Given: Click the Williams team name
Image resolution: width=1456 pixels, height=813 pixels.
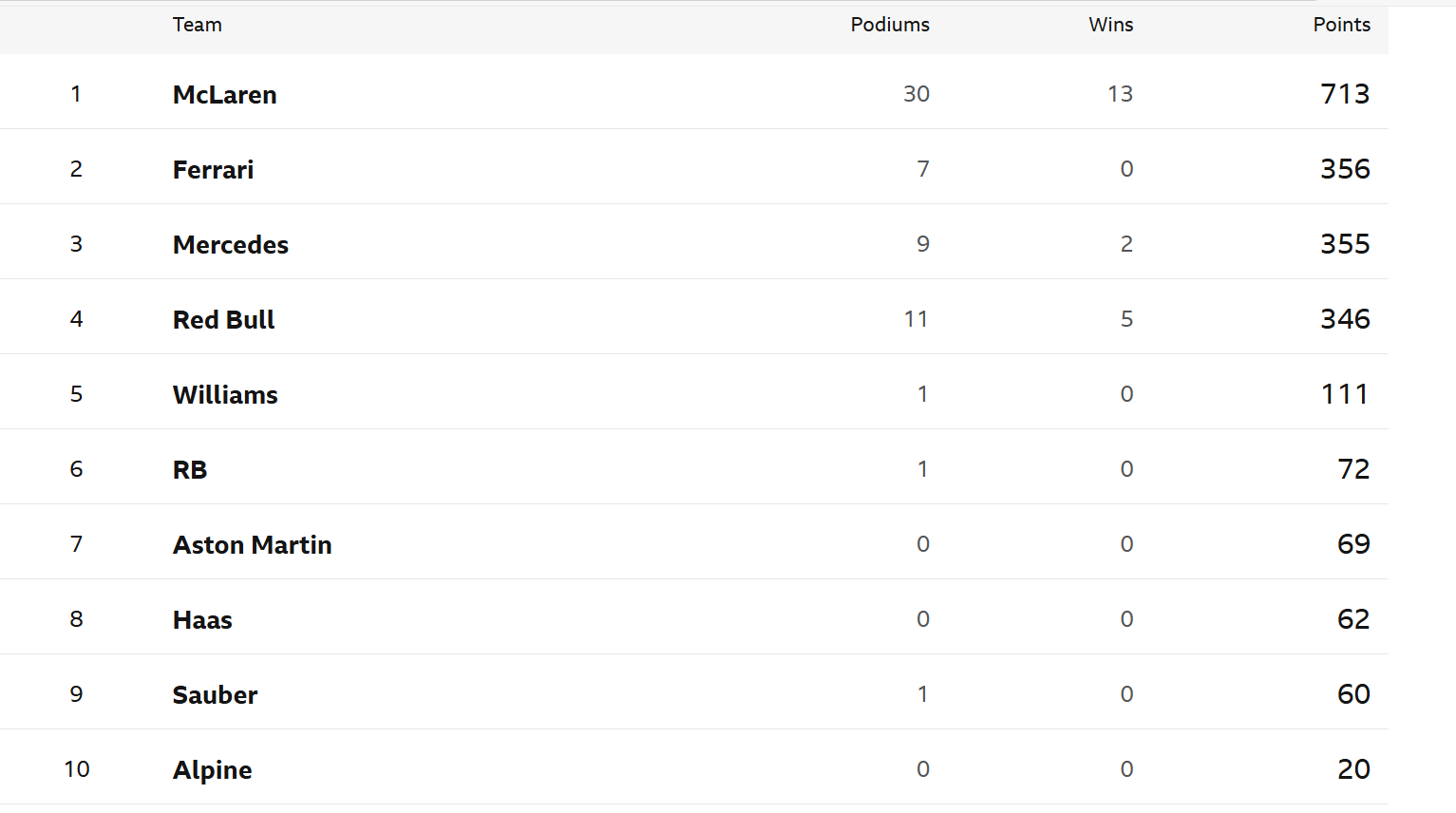Looking at the screenshot, I should point(225,395).
